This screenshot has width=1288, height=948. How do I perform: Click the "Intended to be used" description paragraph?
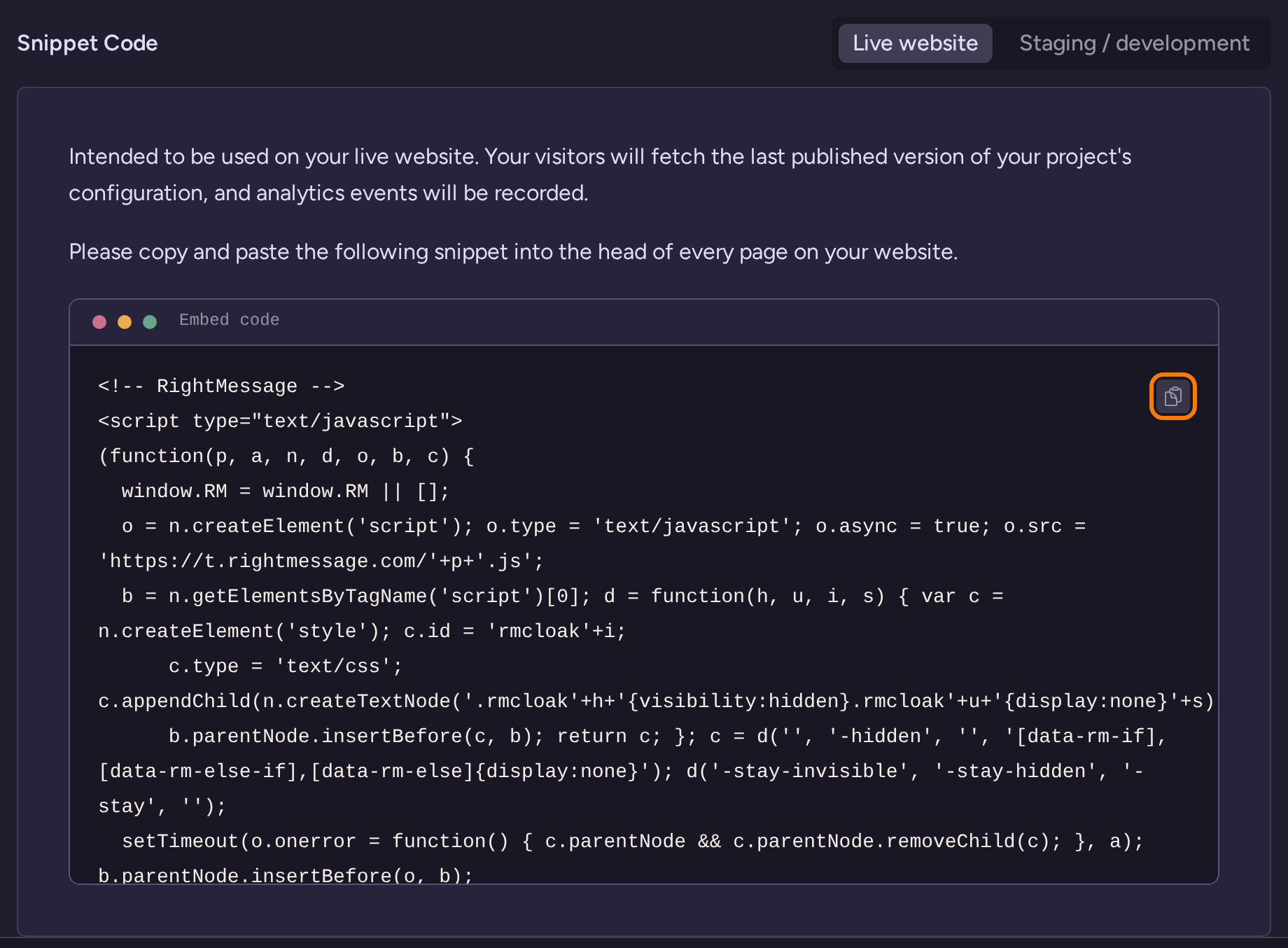tap(600, 174)
